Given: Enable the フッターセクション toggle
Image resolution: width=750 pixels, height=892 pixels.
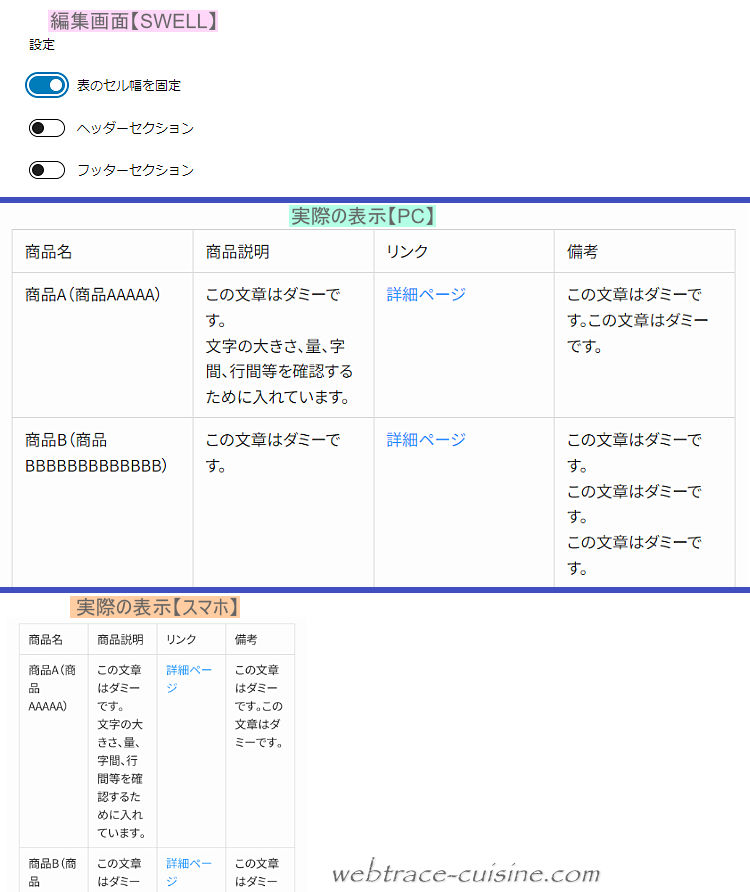Looking at the screenshot, I should click(47, 170).
